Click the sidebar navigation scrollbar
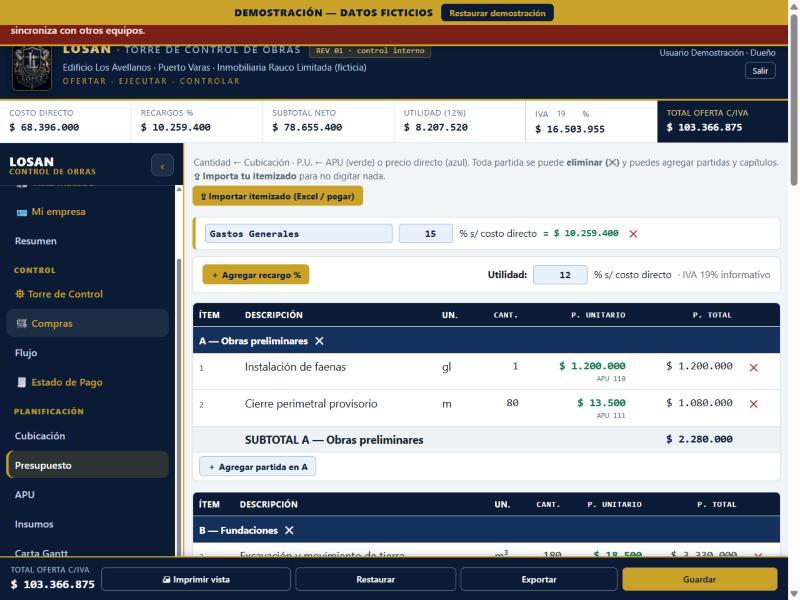The width and height of the screenshot is (800, 600). pyautogui.click(x=179, y=408)
